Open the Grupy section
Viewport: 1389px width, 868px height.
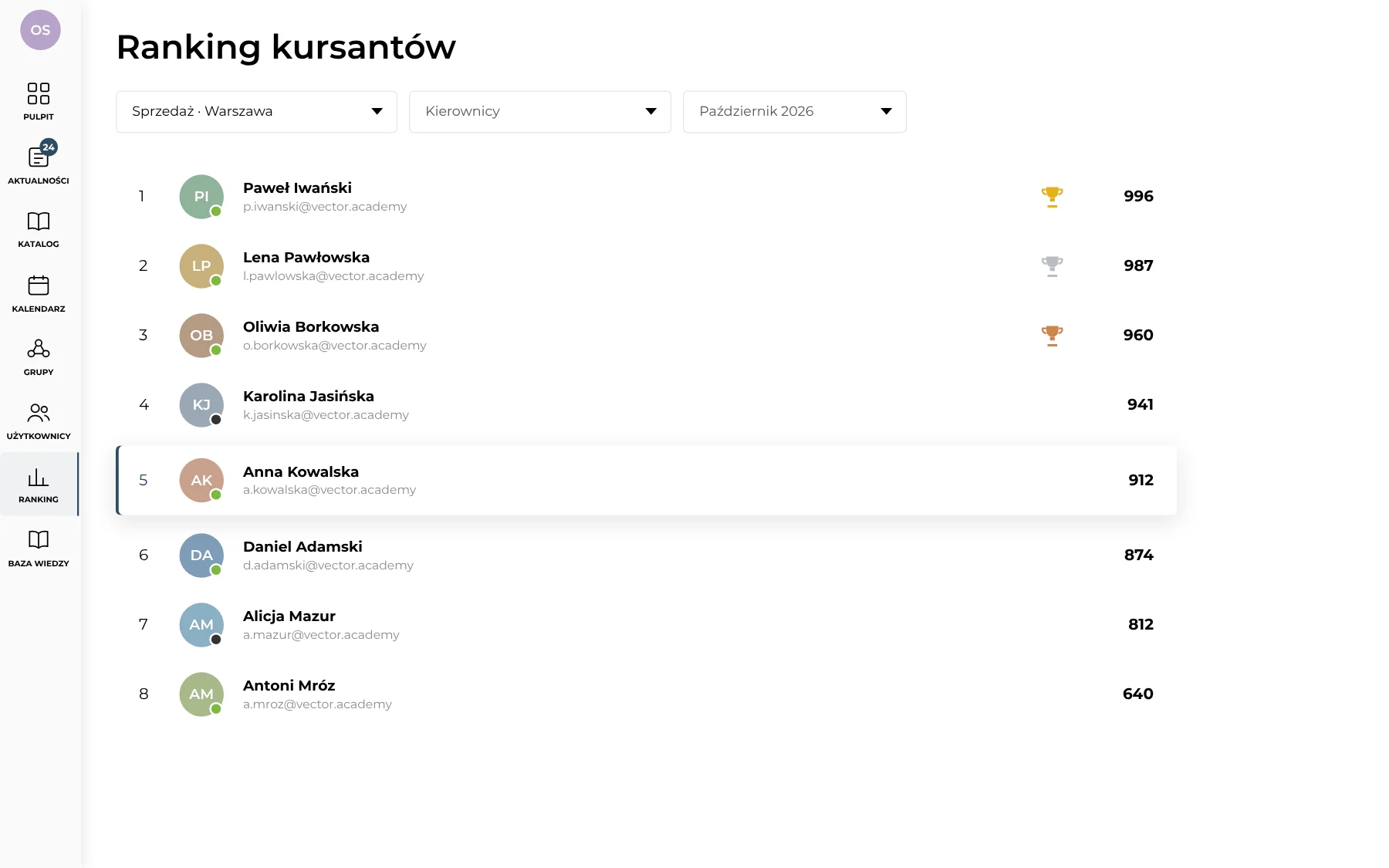pyautogui.click(x=39, y=357)
